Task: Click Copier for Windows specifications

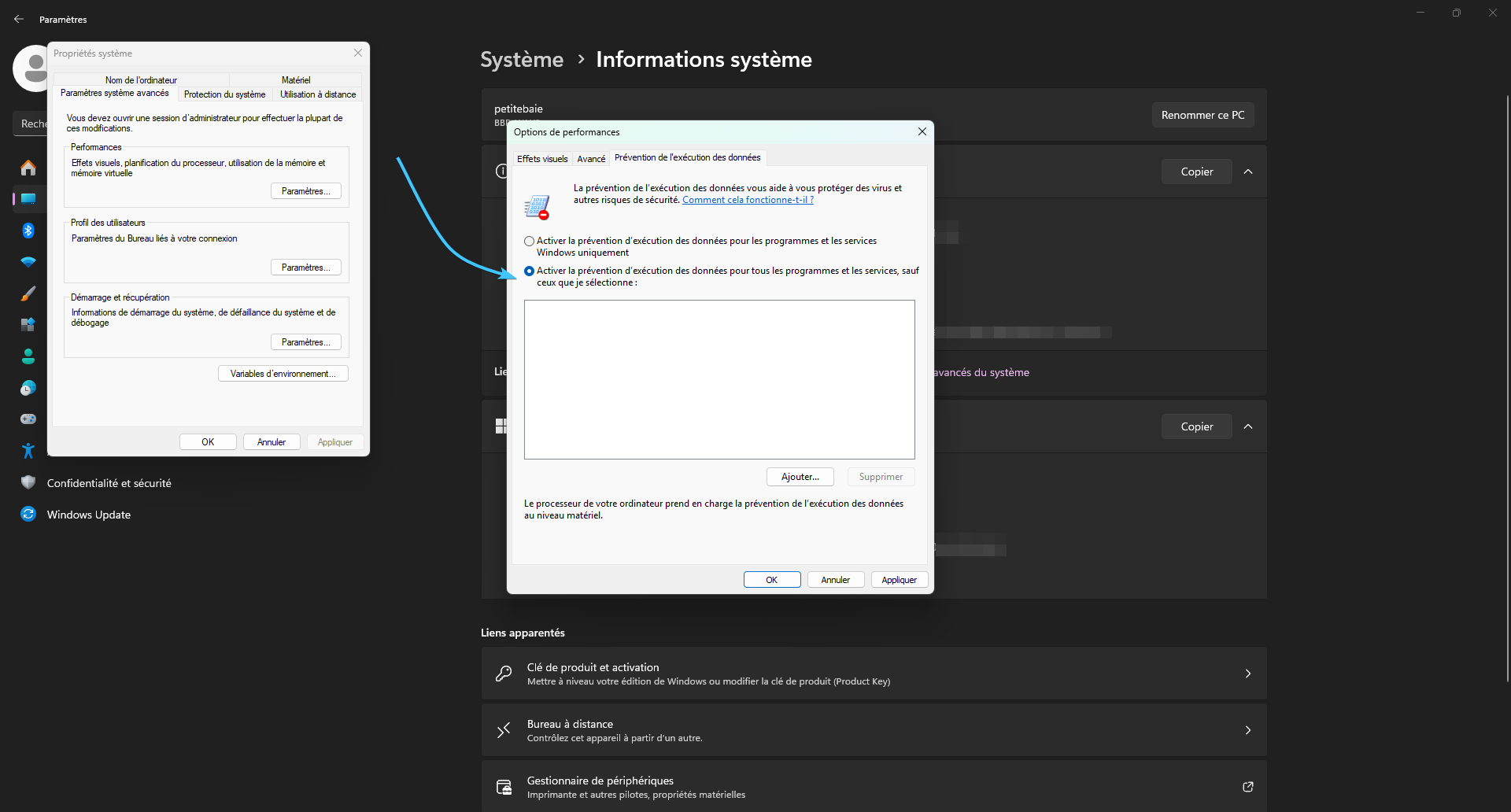Action: coord(1197,426)
